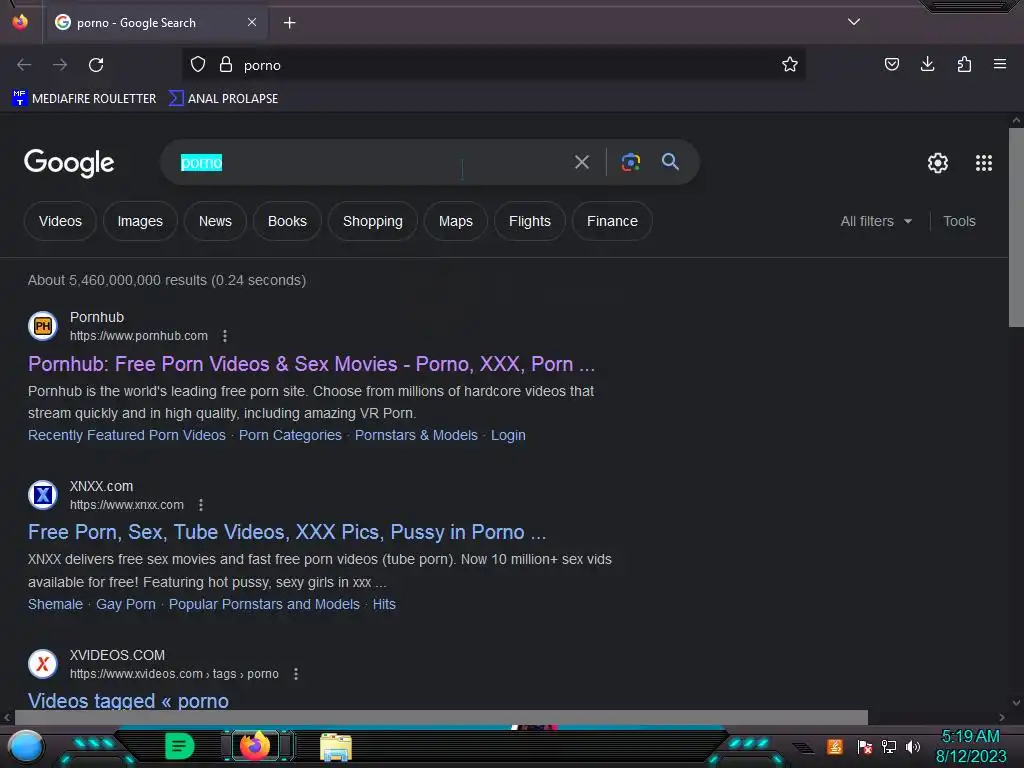1024x768 pixels.
Task: Open Google quick settings gear
Action: tap(938, 163)
